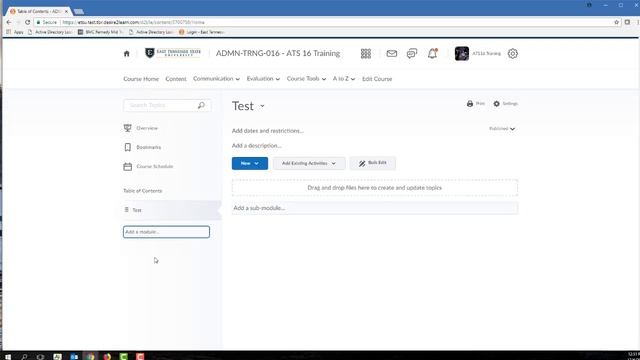Image resolution: width=640 pixels, height=360 pixels.
Task: Click the Course Schedule calendar icon
Action: pyautogui.click(x=128, y=167)
